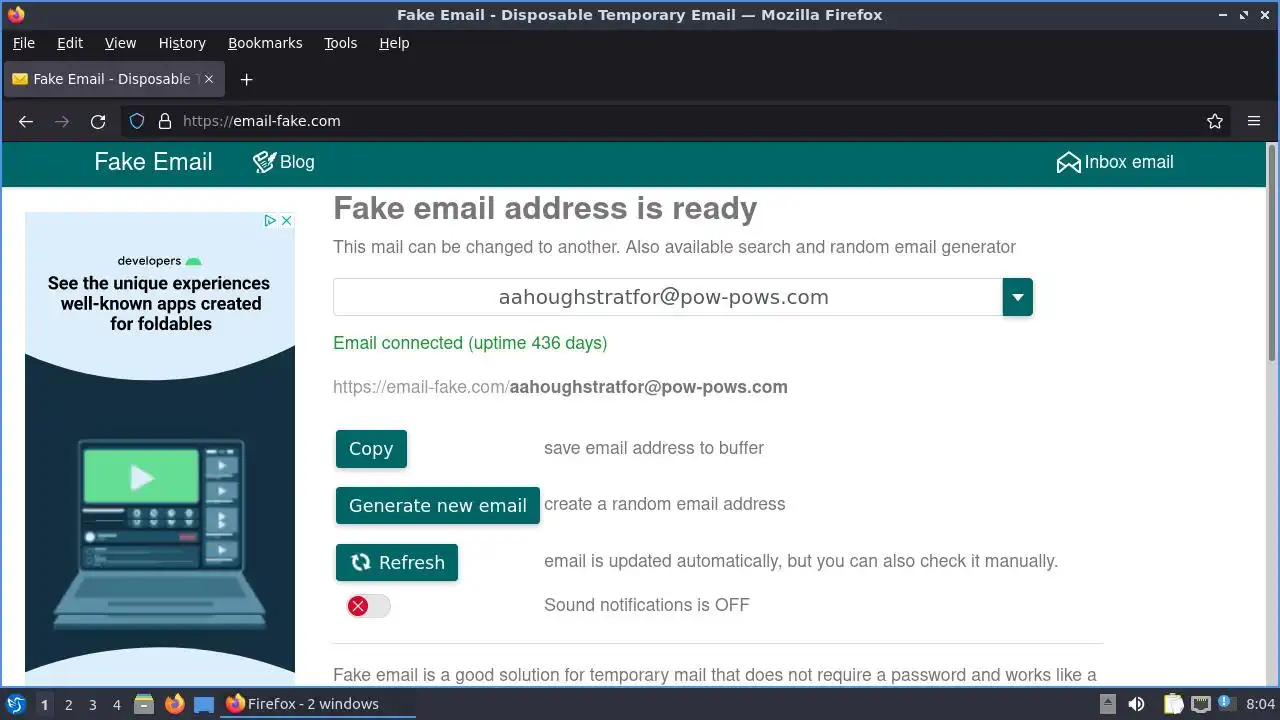Switch to workspace 1
The width and height of the screenshot is (1280, 720).
(44, 705)
